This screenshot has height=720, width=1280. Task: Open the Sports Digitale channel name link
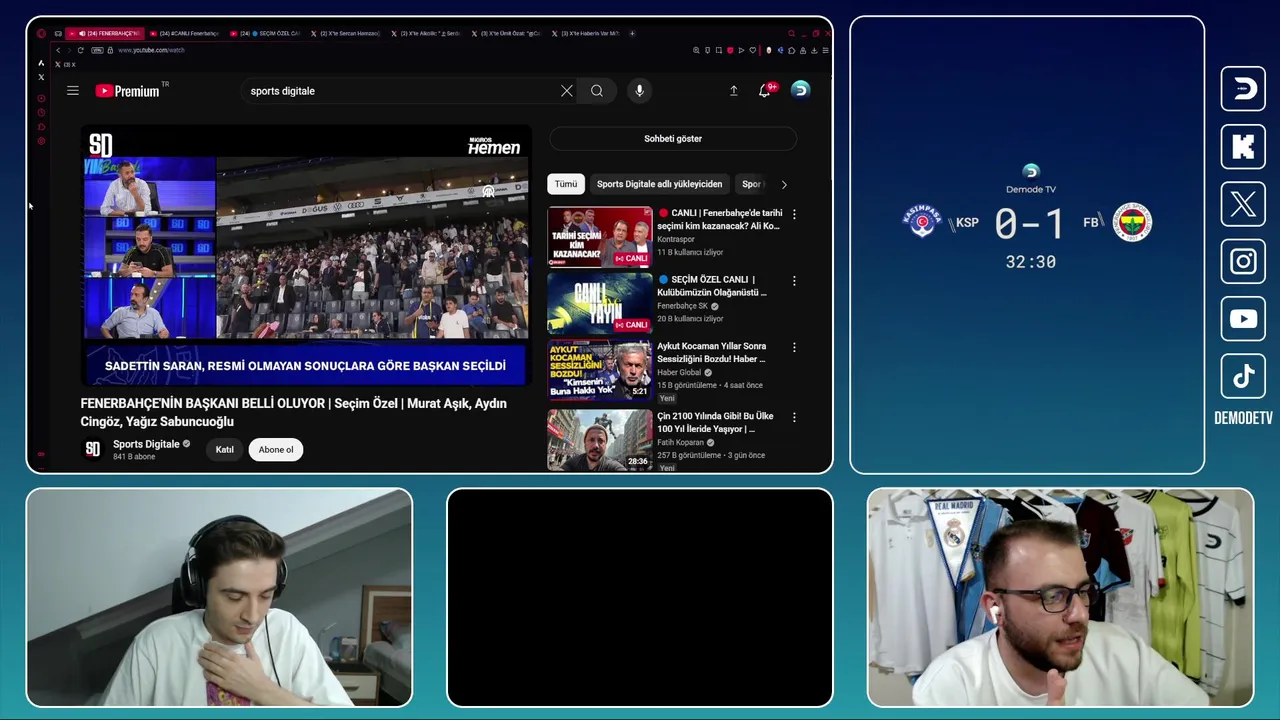click(146, 444)
